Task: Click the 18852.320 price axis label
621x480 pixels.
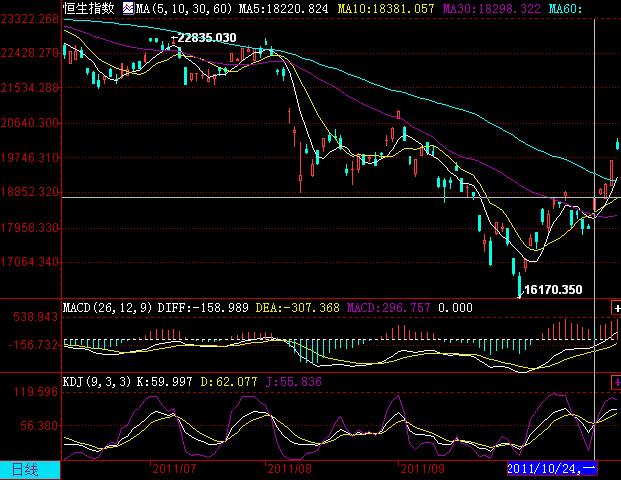Action: click(x=30, y=192)
